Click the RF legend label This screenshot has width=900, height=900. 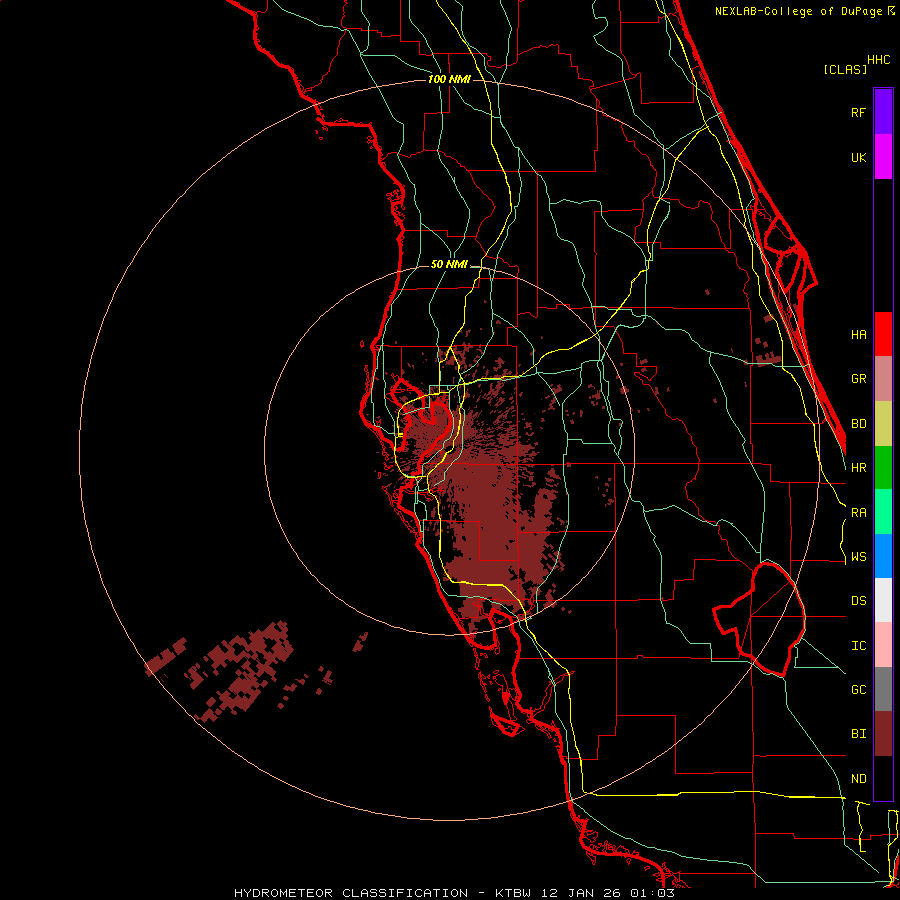(x=858, y=112)
